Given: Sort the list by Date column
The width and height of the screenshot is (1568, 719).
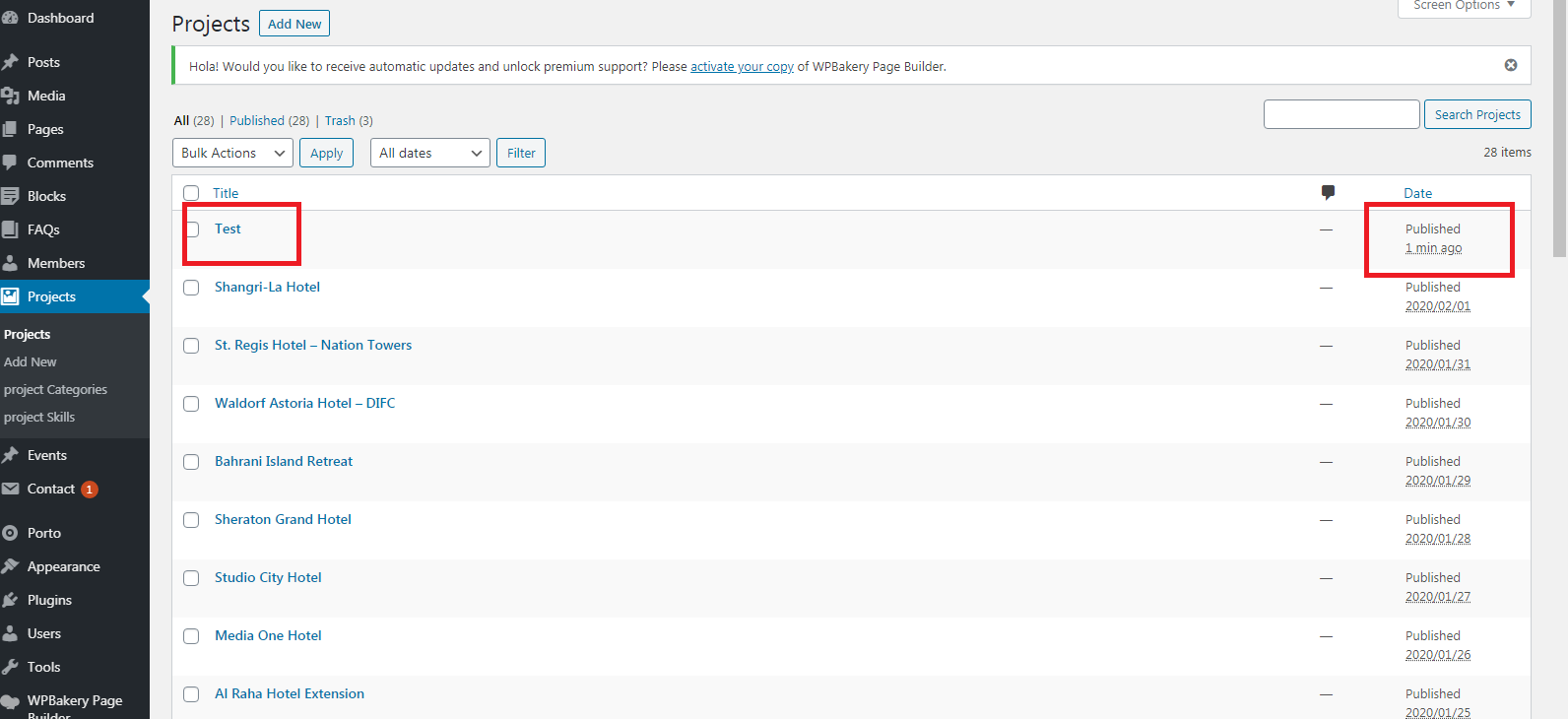Looking at the screenshot, I should (x=1417, y=193).
